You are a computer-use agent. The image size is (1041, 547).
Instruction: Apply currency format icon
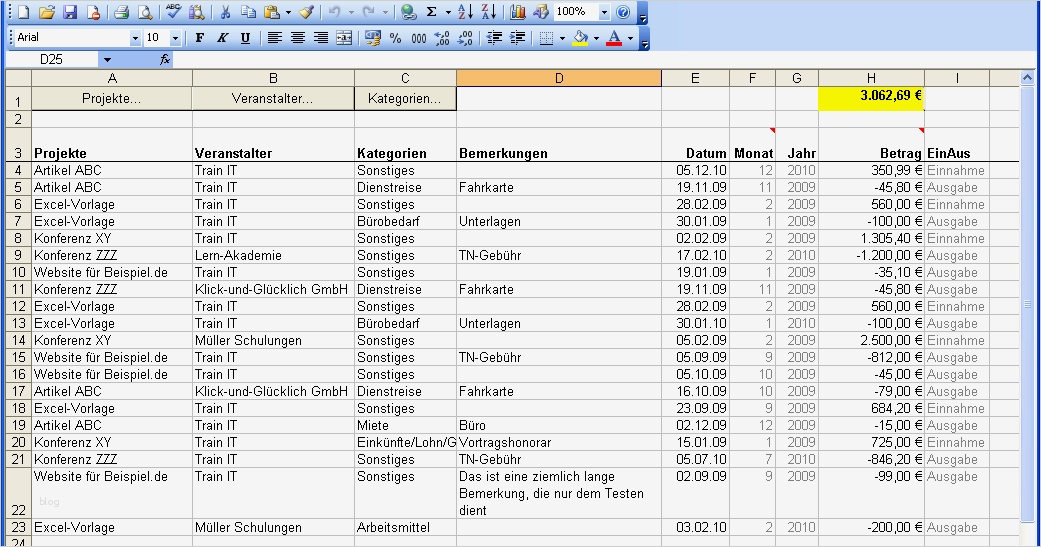tap(373, 38)
